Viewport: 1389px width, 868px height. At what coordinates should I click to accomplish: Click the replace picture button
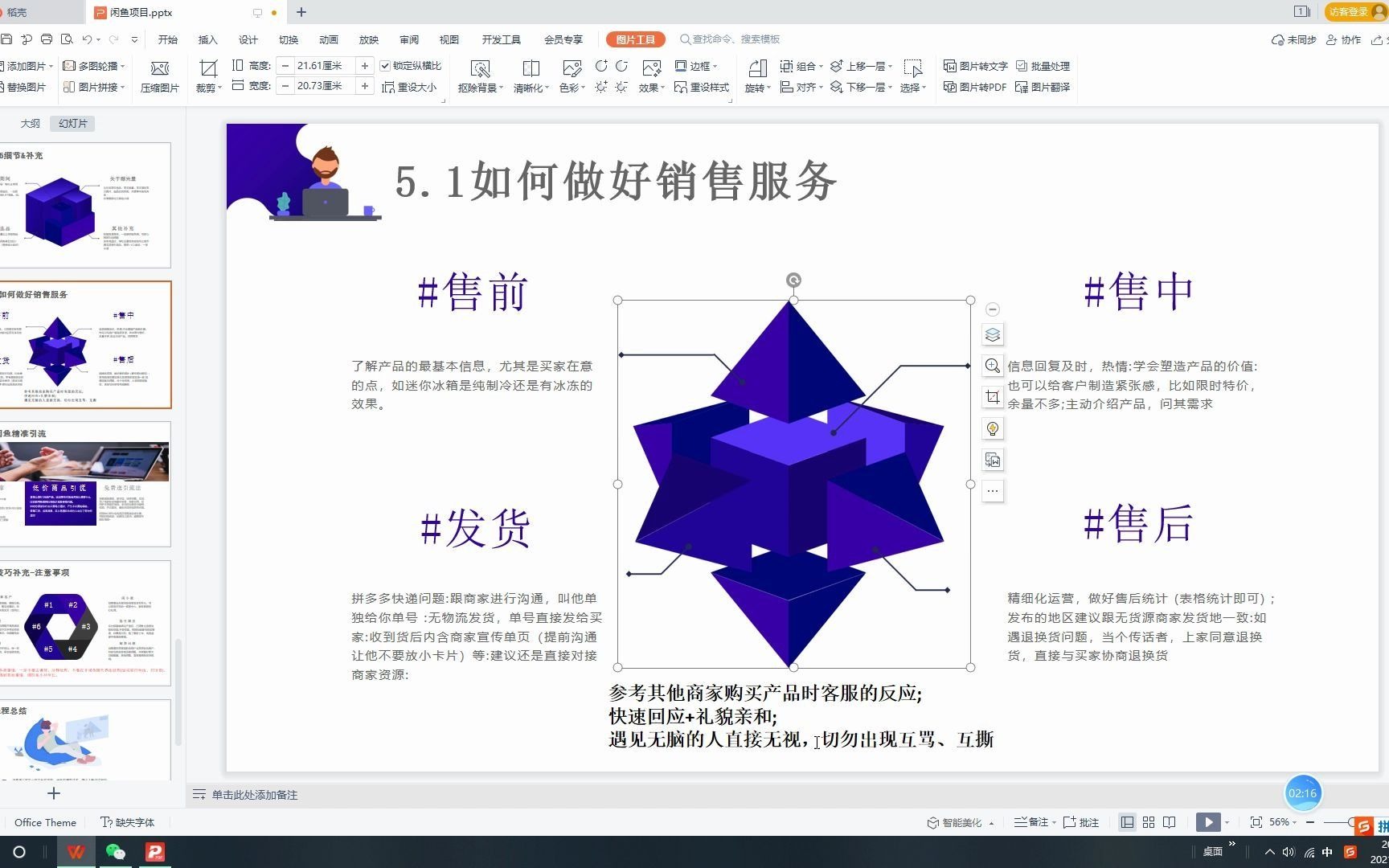23,87
